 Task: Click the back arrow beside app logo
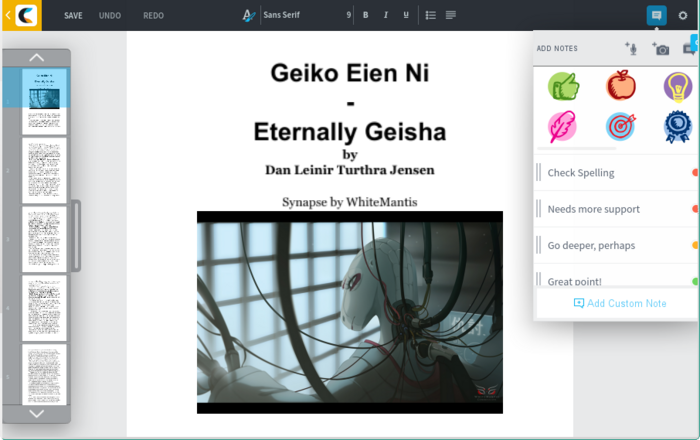click(x=8, y=15)
